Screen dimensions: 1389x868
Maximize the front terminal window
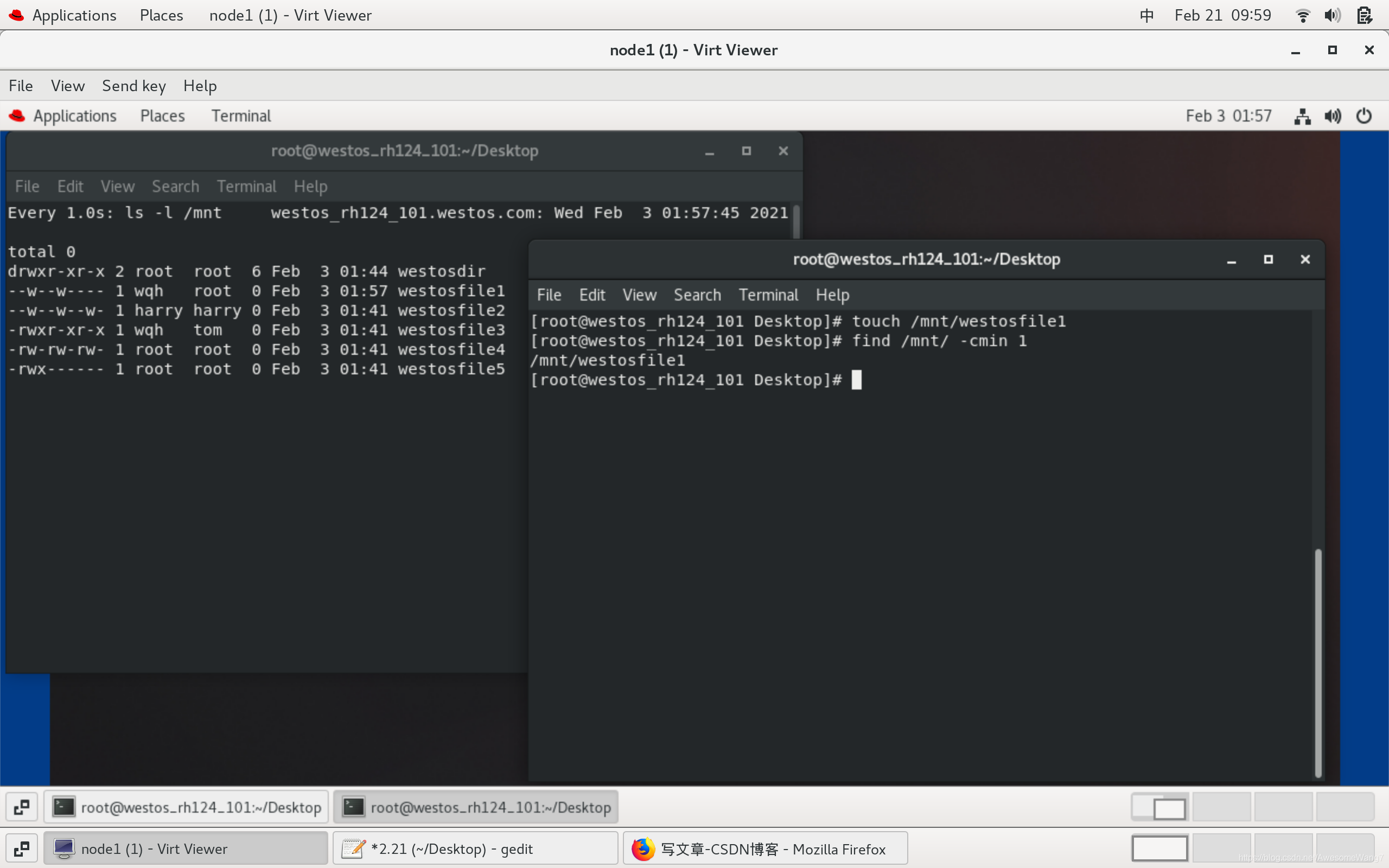pyautogui.click(x=1269, y=260)
